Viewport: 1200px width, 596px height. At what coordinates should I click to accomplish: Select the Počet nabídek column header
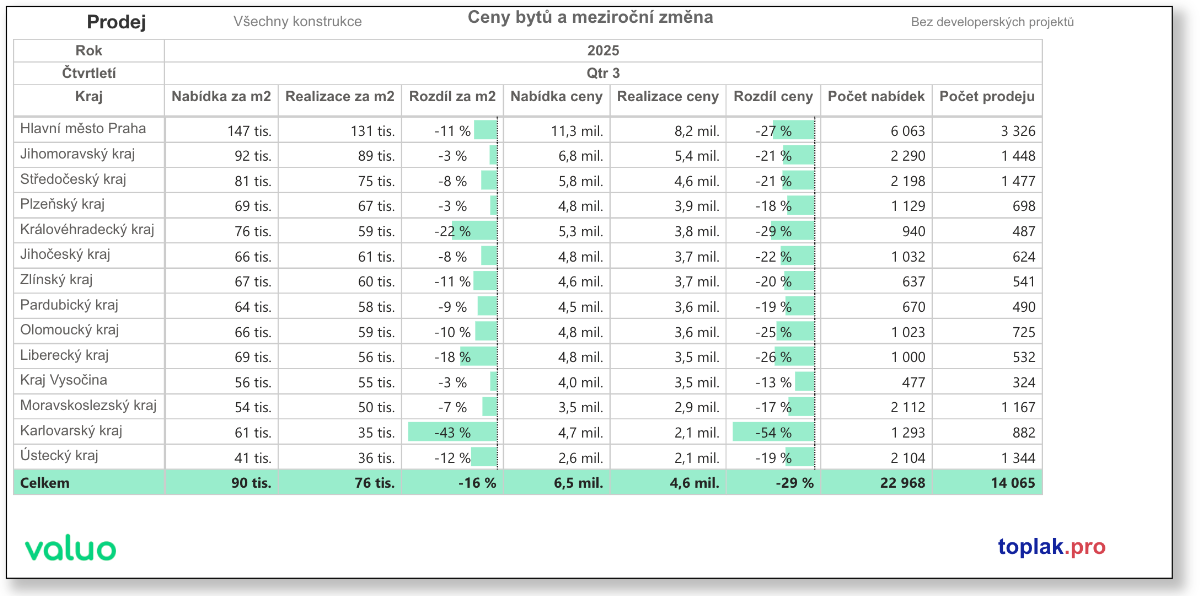pyautogui.click(x=876, y=97)
